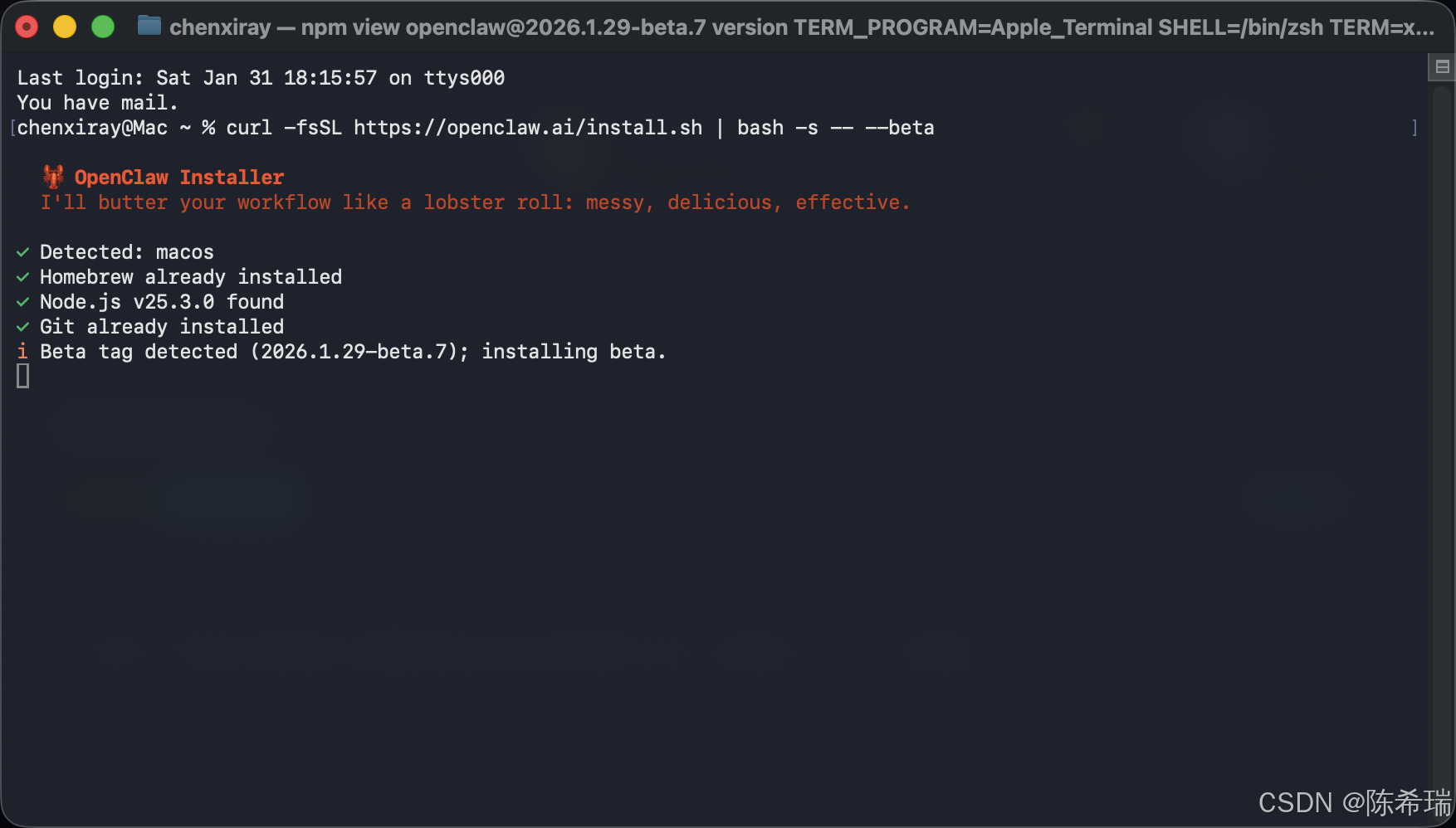Click the green checkmark with the lowest position
The height and width of the screenshot is (828, 1456).
click(22, 327)
